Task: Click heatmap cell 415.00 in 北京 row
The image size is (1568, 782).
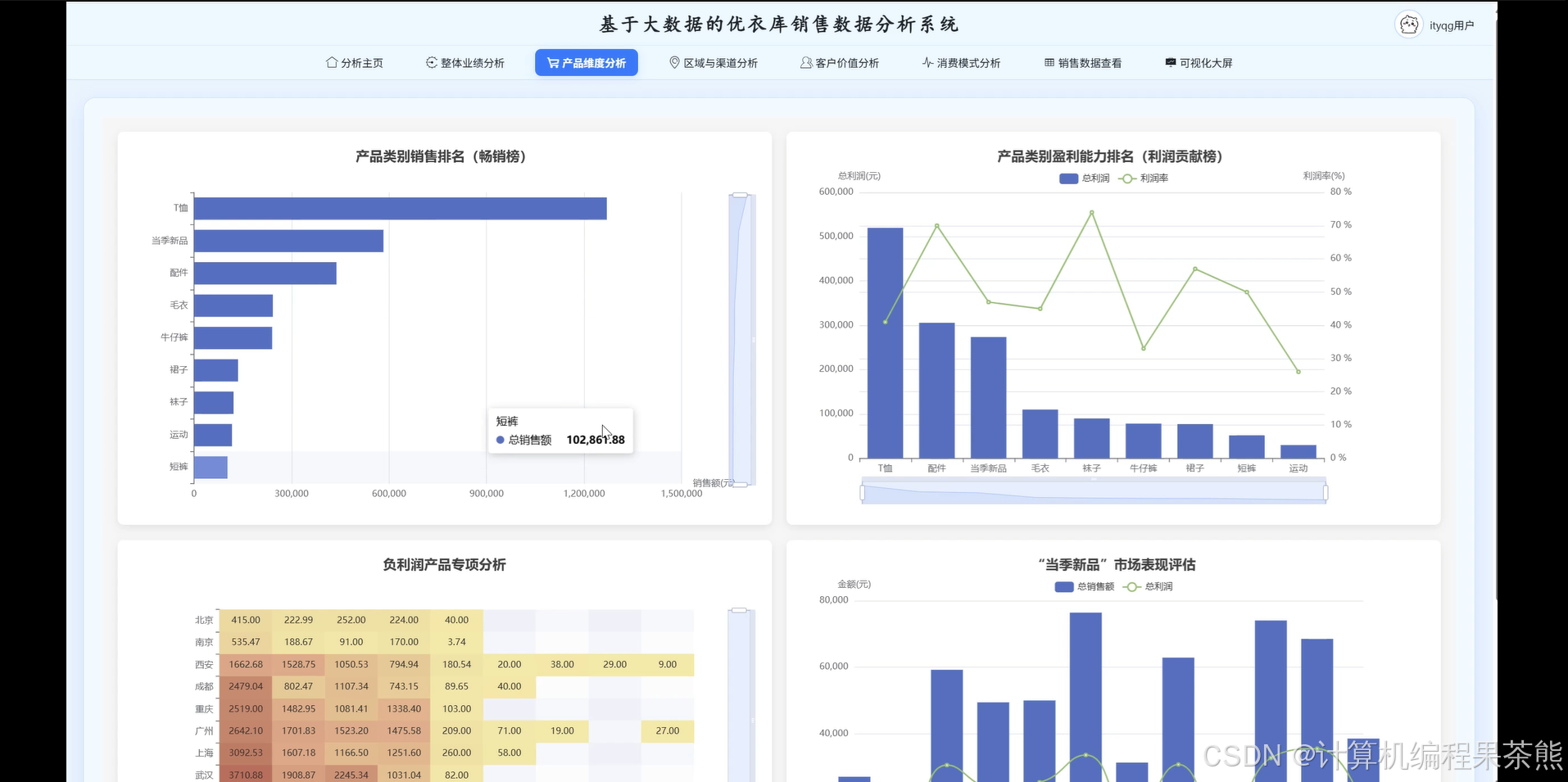Action: pos(246,621)
